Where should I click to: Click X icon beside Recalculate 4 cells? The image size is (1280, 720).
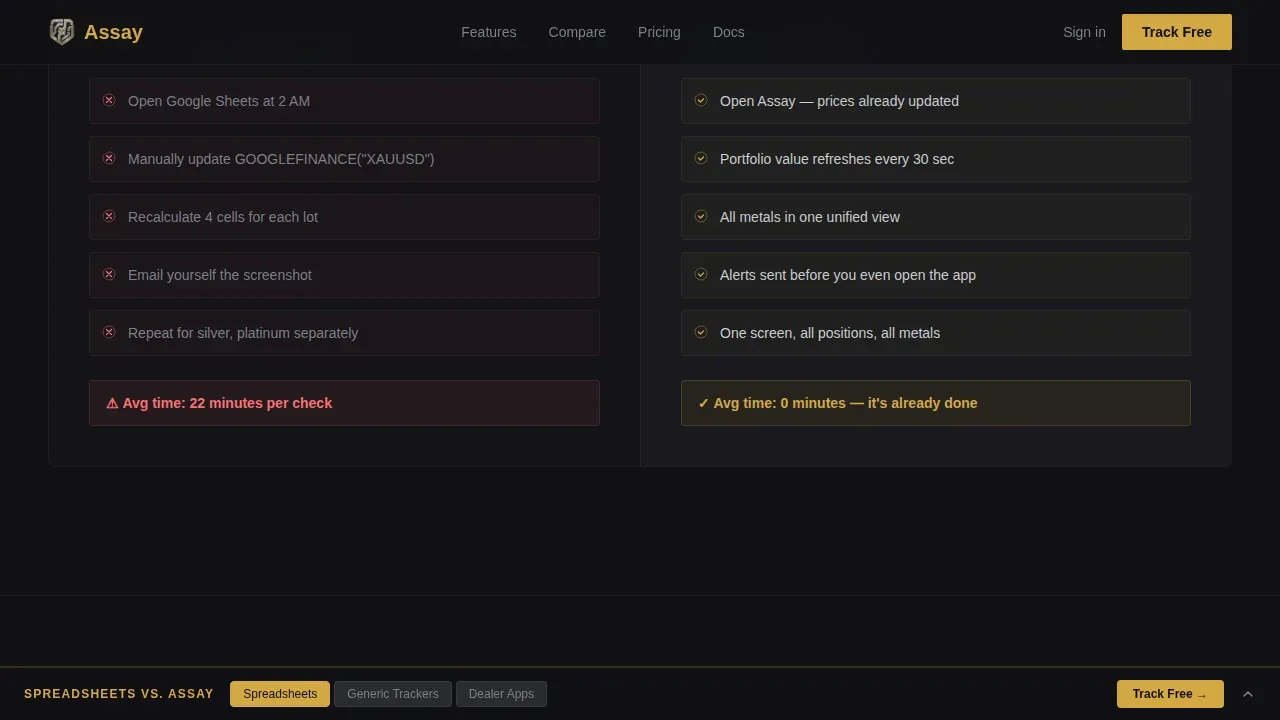pyautogui.click(x=109, y=216)
